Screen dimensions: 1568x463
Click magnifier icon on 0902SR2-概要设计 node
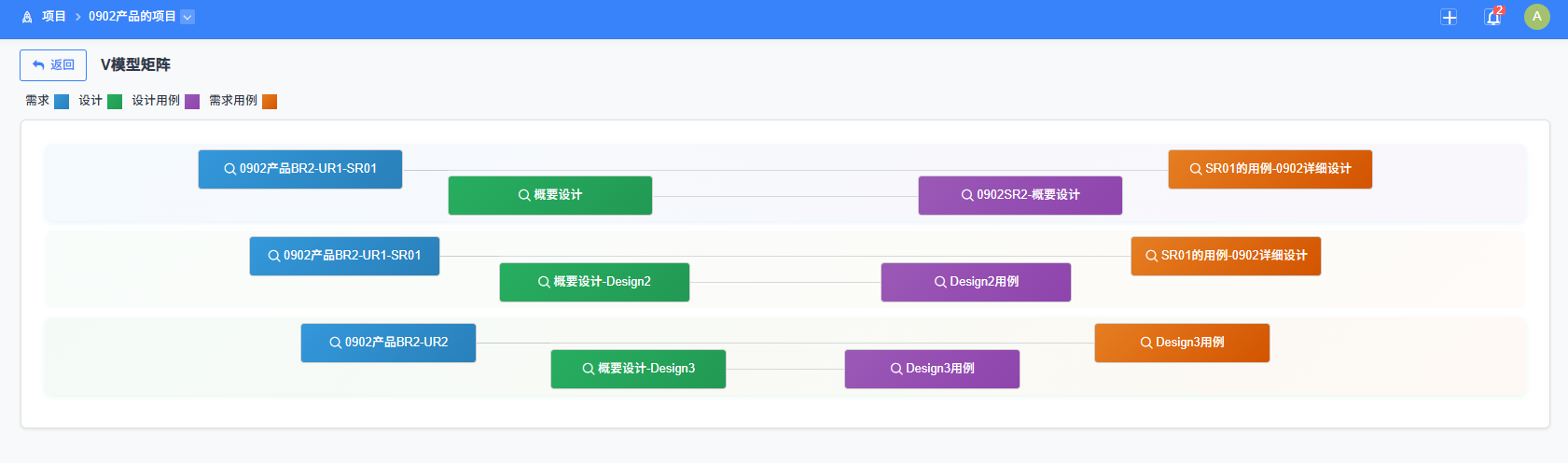967,195
